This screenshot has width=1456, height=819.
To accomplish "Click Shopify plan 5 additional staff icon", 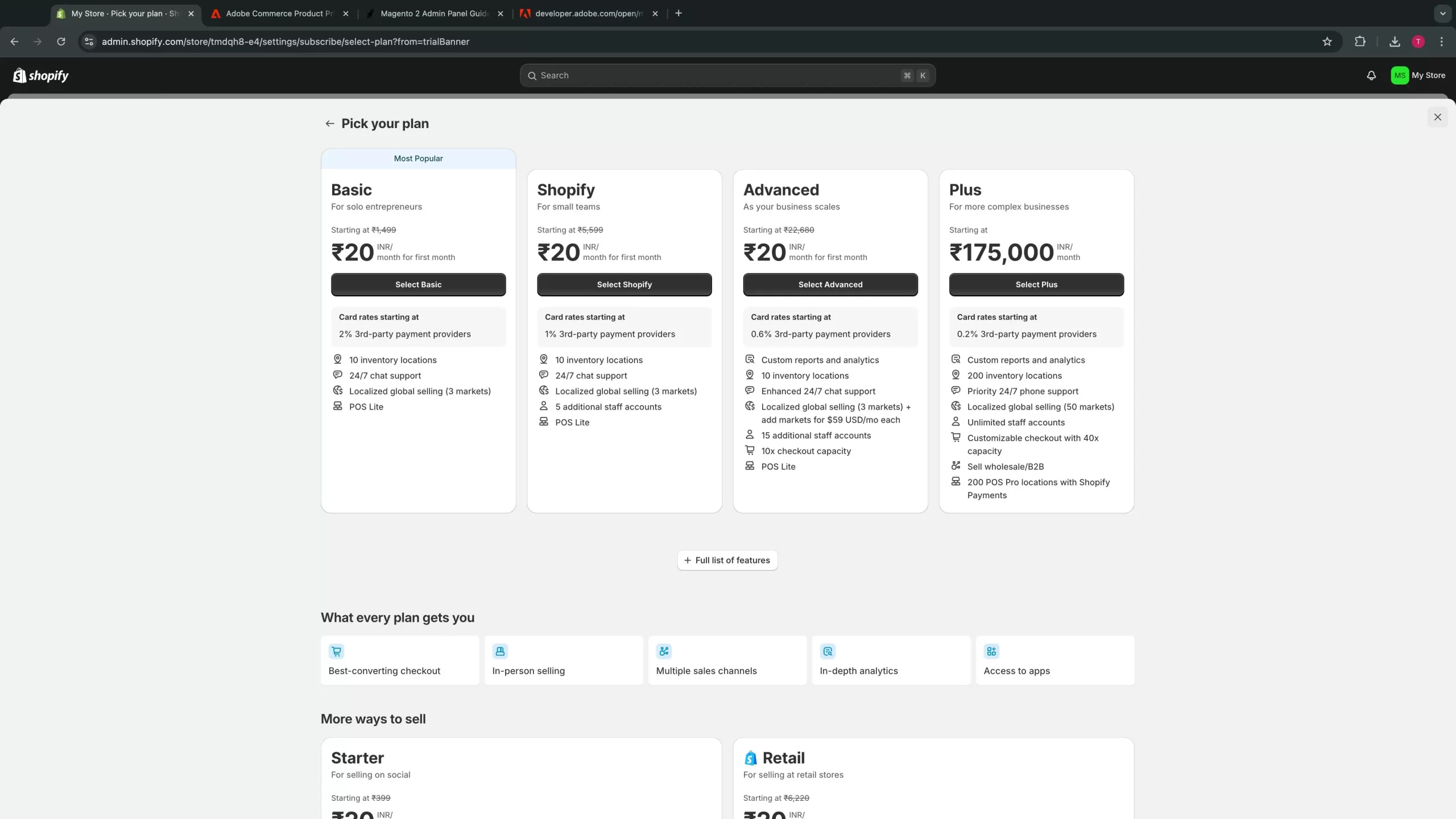I will [543, 406].
